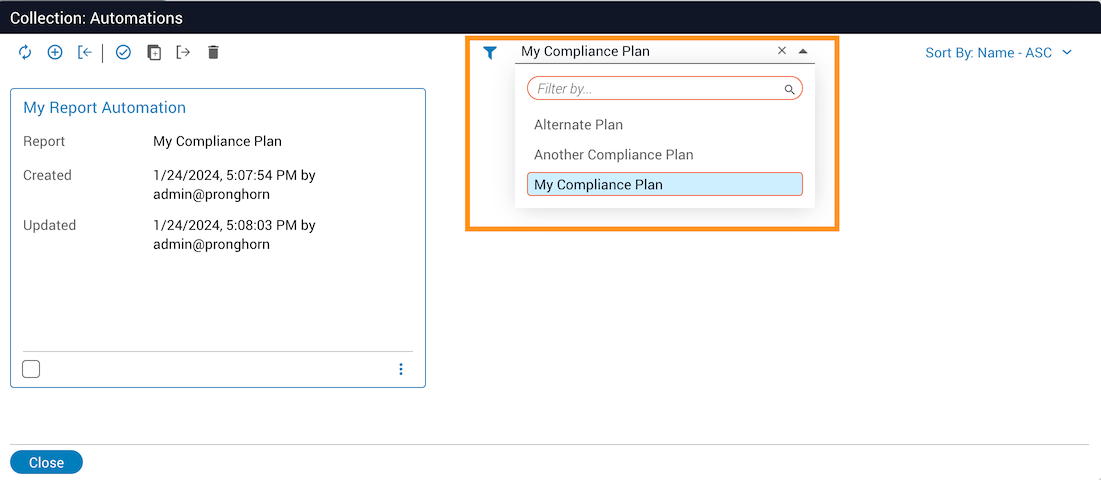The width and height of the screenshot is (1101, 480).
Task: Click the add new automation plus icon
Action: tap(55, 52)
